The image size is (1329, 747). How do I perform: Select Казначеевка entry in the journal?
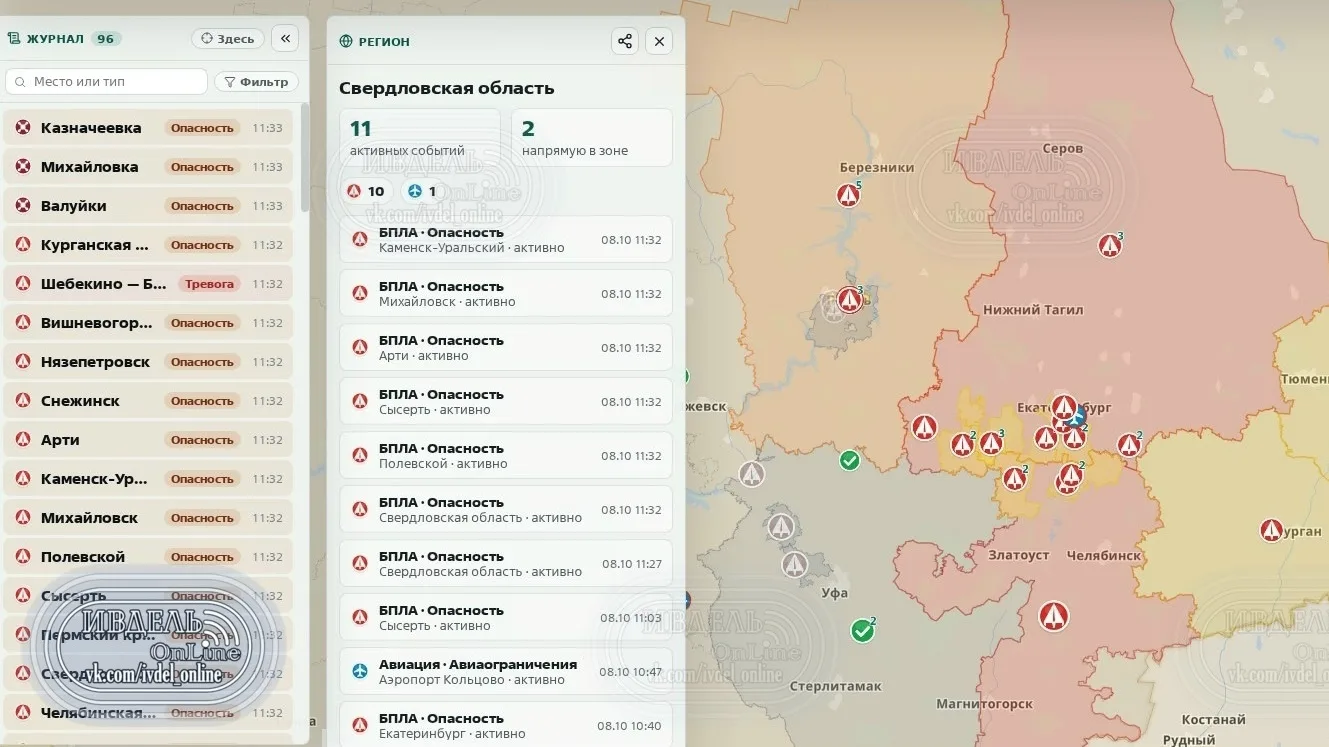(x=148, y=128)
